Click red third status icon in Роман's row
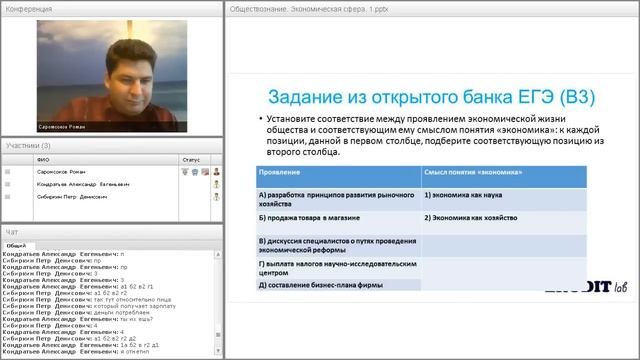Image resolution: width=640 pixels, height=360 pixels. pyautogui.click(x=205, y=172)
